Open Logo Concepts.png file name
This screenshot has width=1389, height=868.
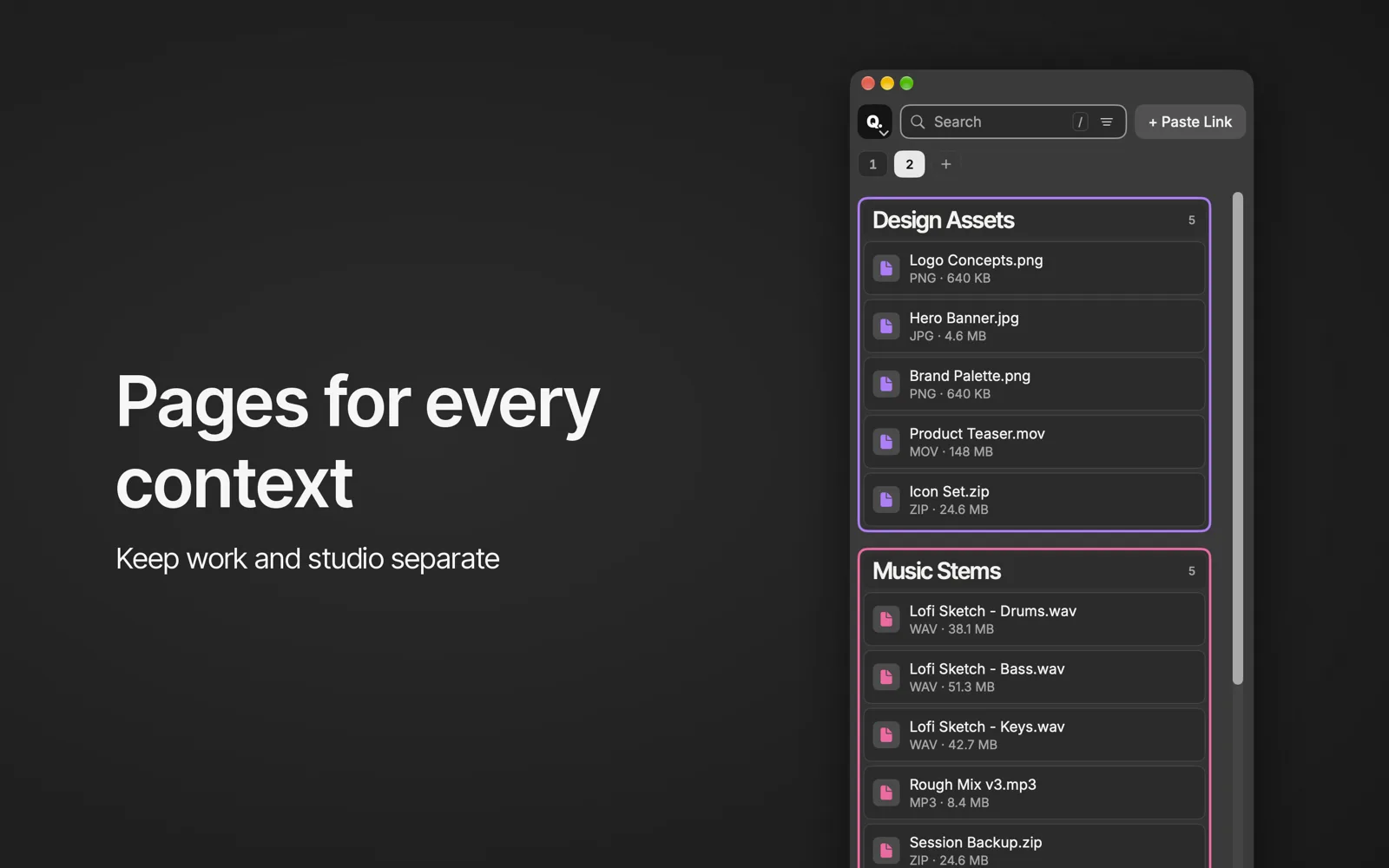tap(976, 260)
